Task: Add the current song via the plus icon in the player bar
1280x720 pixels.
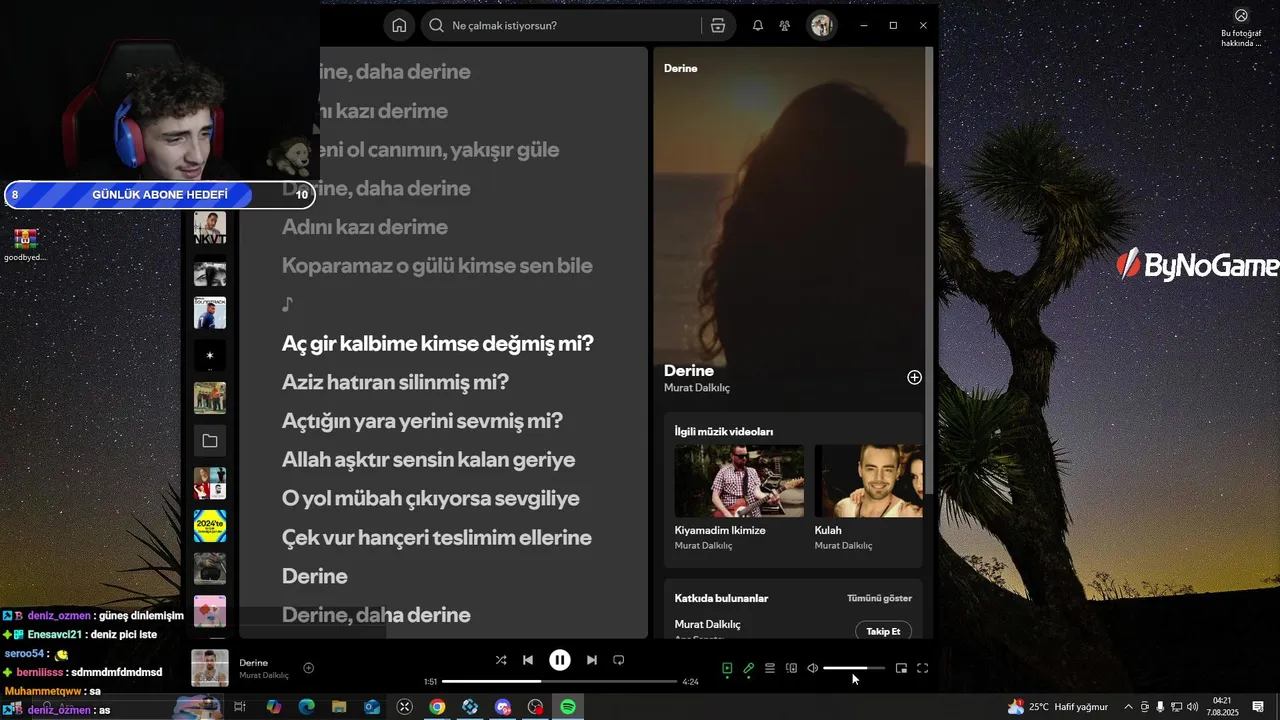Action: pyautogui.click(x=309, y=668)
